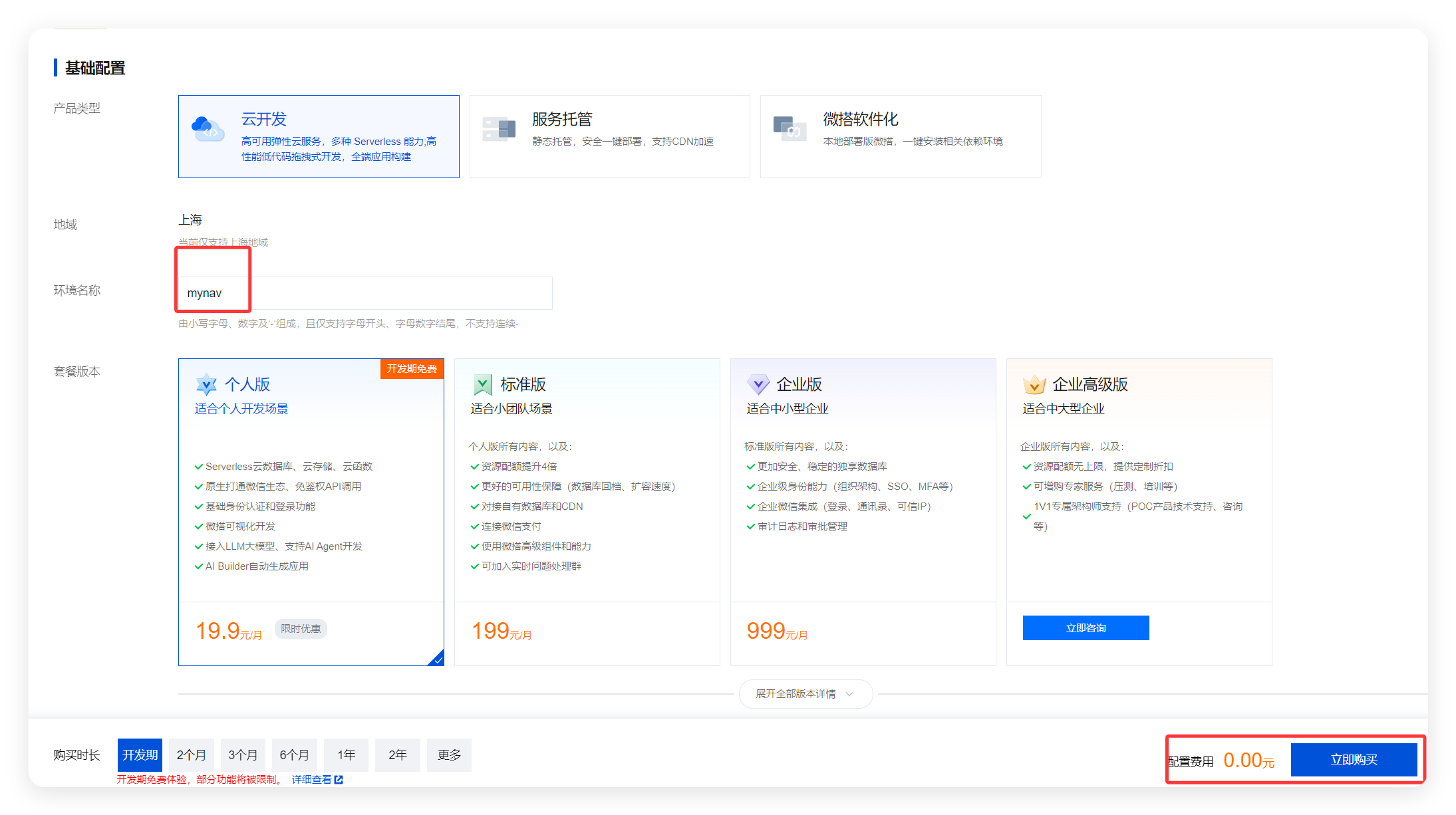Click the 立即购买 purchase button
Viewport: 1456px width, 815px height.
point(1355,759)
